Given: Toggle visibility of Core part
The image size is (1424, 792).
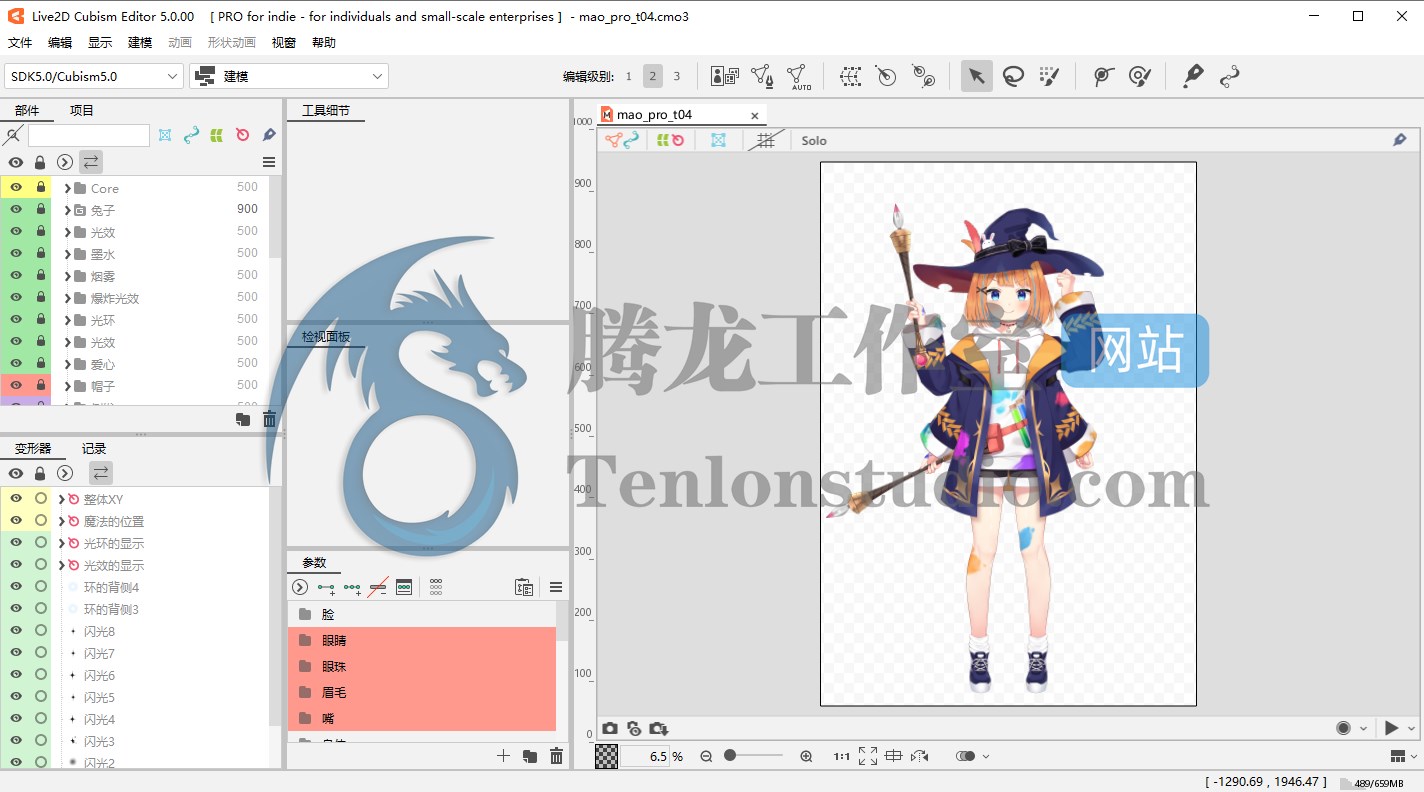Looking at the screenshot, I should (16, 187).
